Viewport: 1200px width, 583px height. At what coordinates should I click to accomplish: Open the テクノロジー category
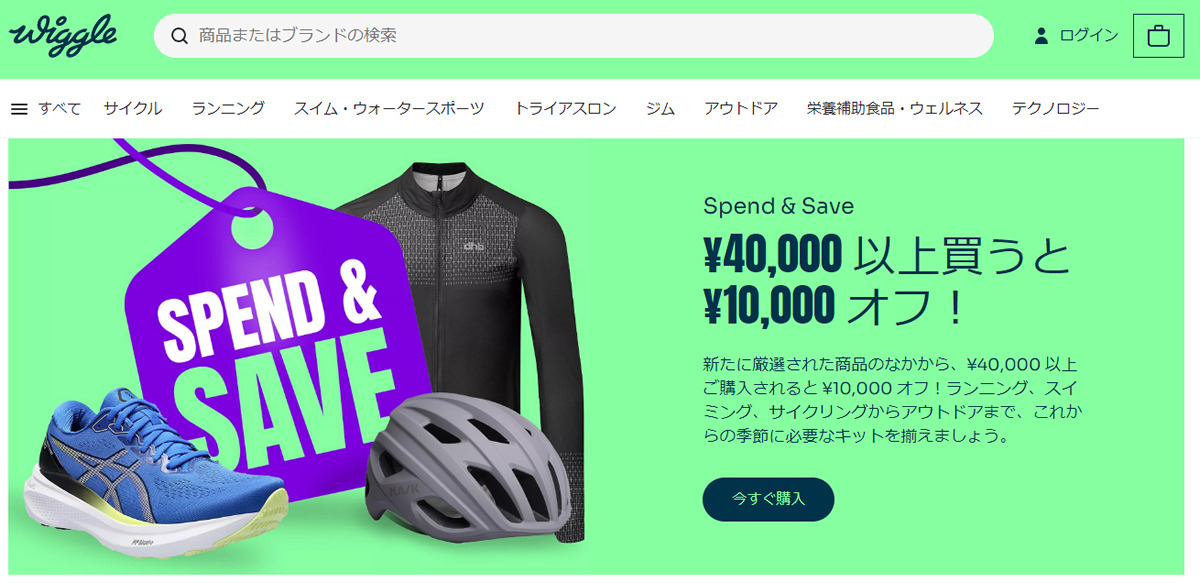pos(1055,109)
